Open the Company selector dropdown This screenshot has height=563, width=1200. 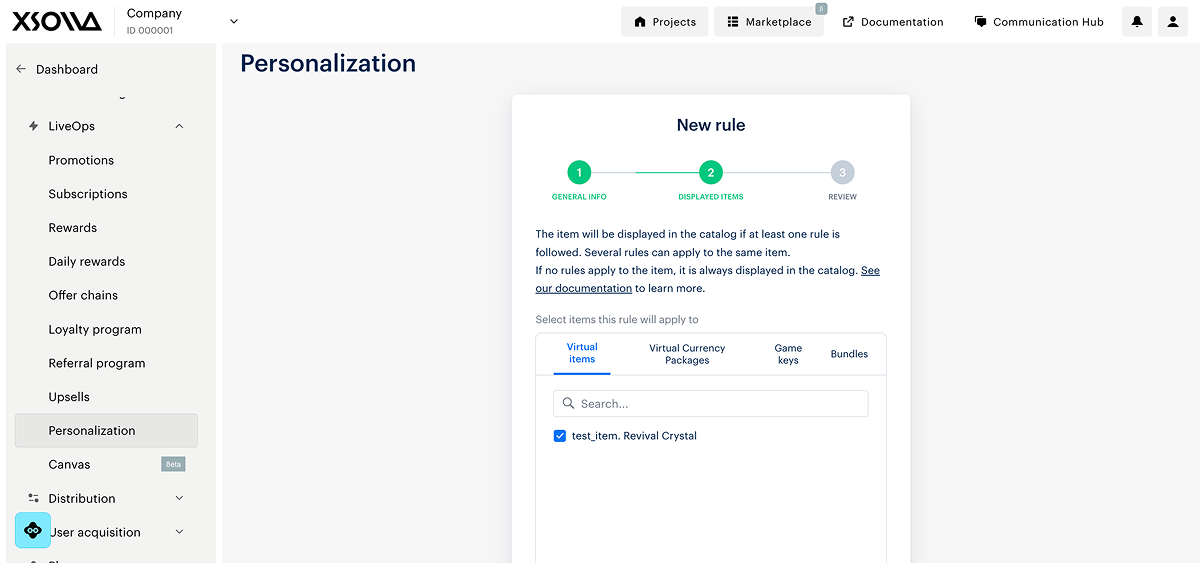(x=234, y=21)
